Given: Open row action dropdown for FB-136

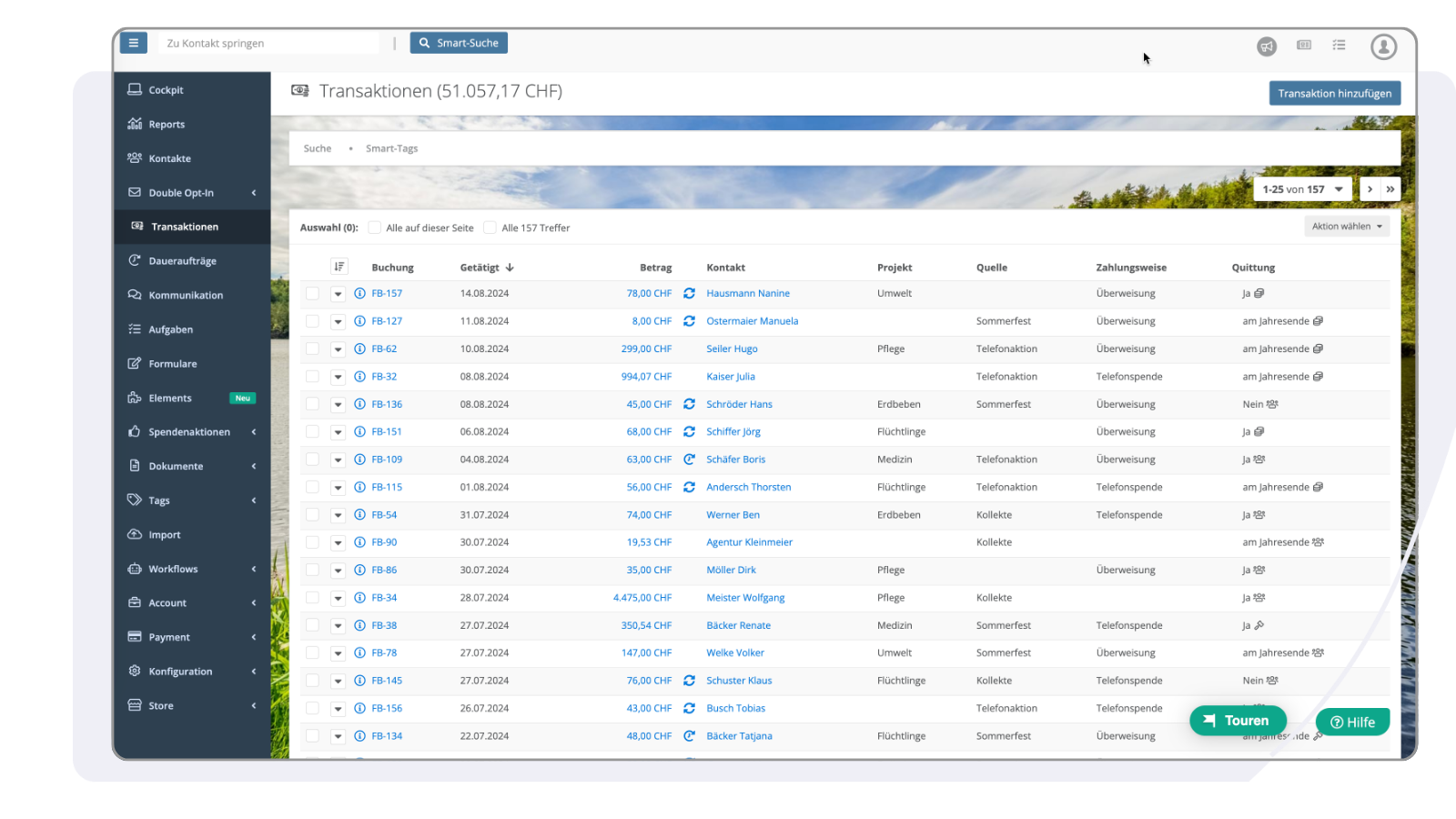Looking at the screenshot, I should coord(338,404).
